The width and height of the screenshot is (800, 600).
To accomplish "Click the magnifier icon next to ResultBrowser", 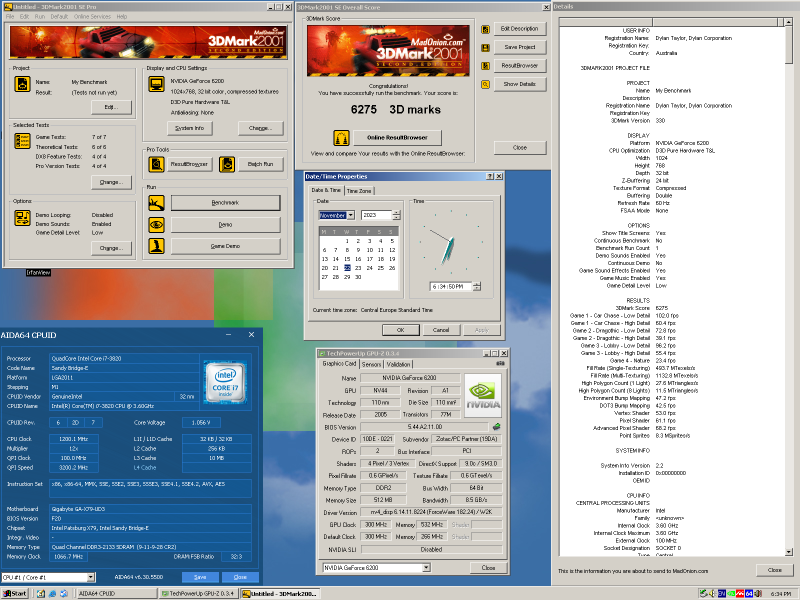I will coord(156,164).
